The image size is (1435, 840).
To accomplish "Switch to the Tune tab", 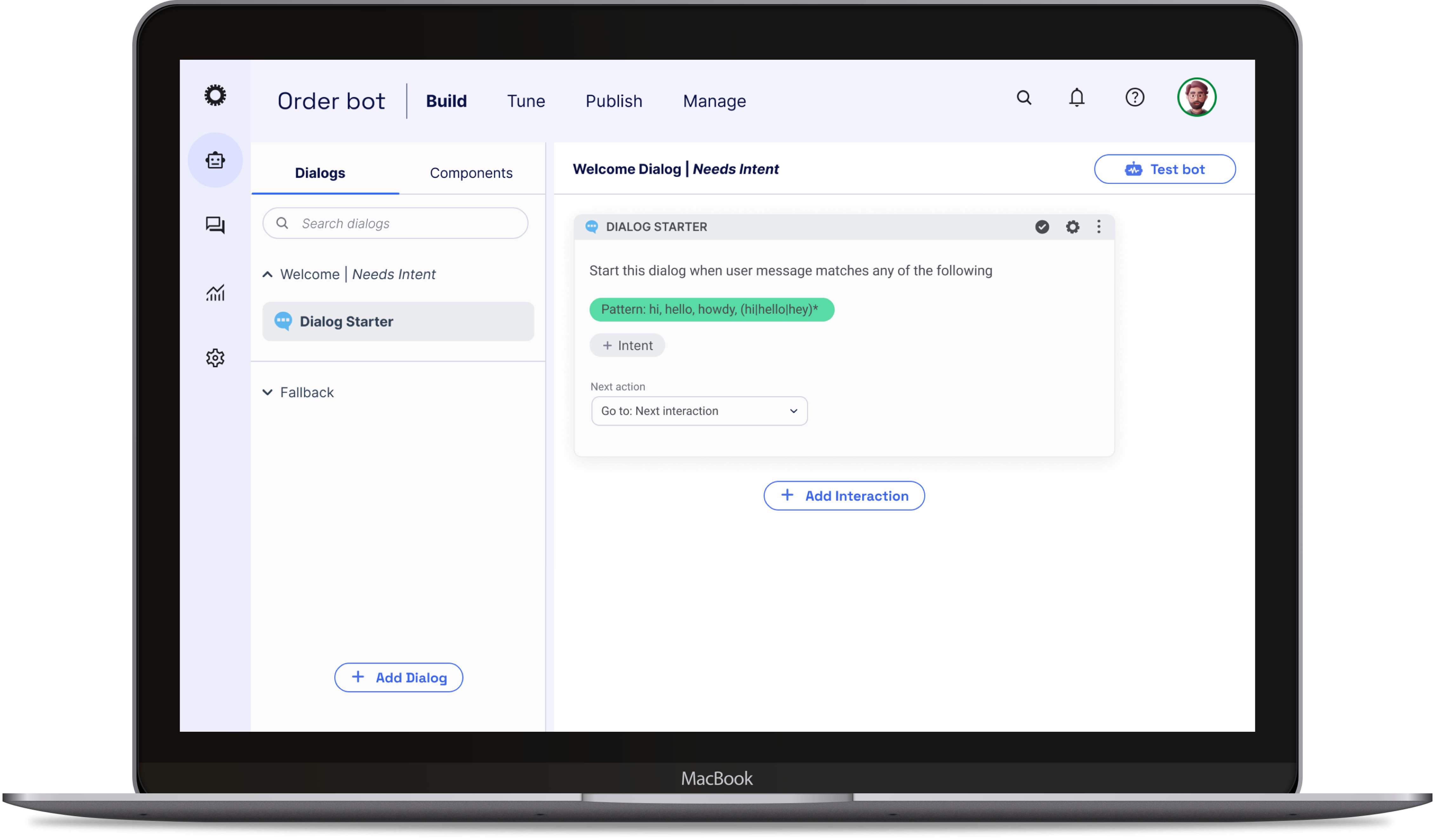I will click(x=526, y=101).
